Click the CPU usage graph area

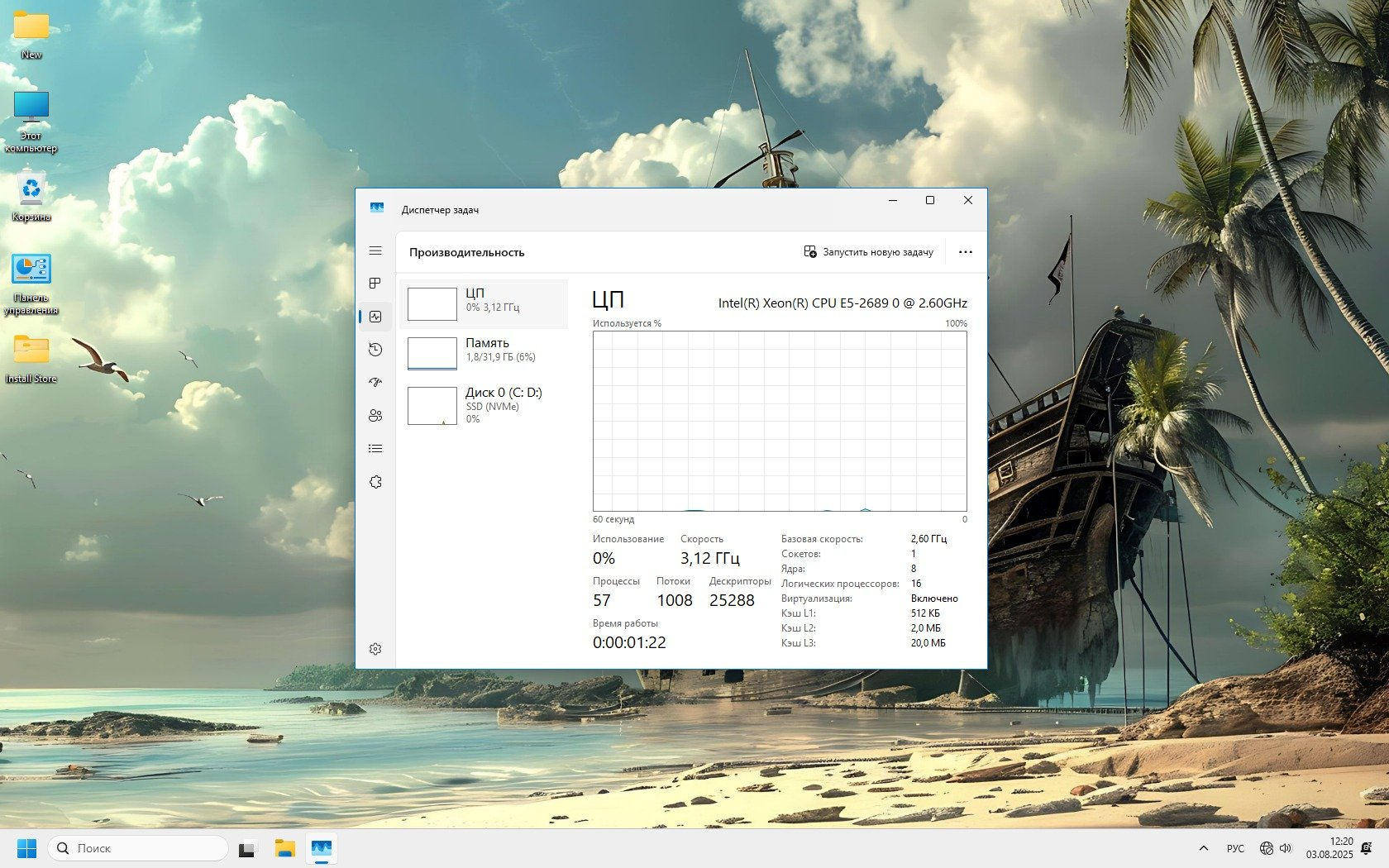coord(779,422)
